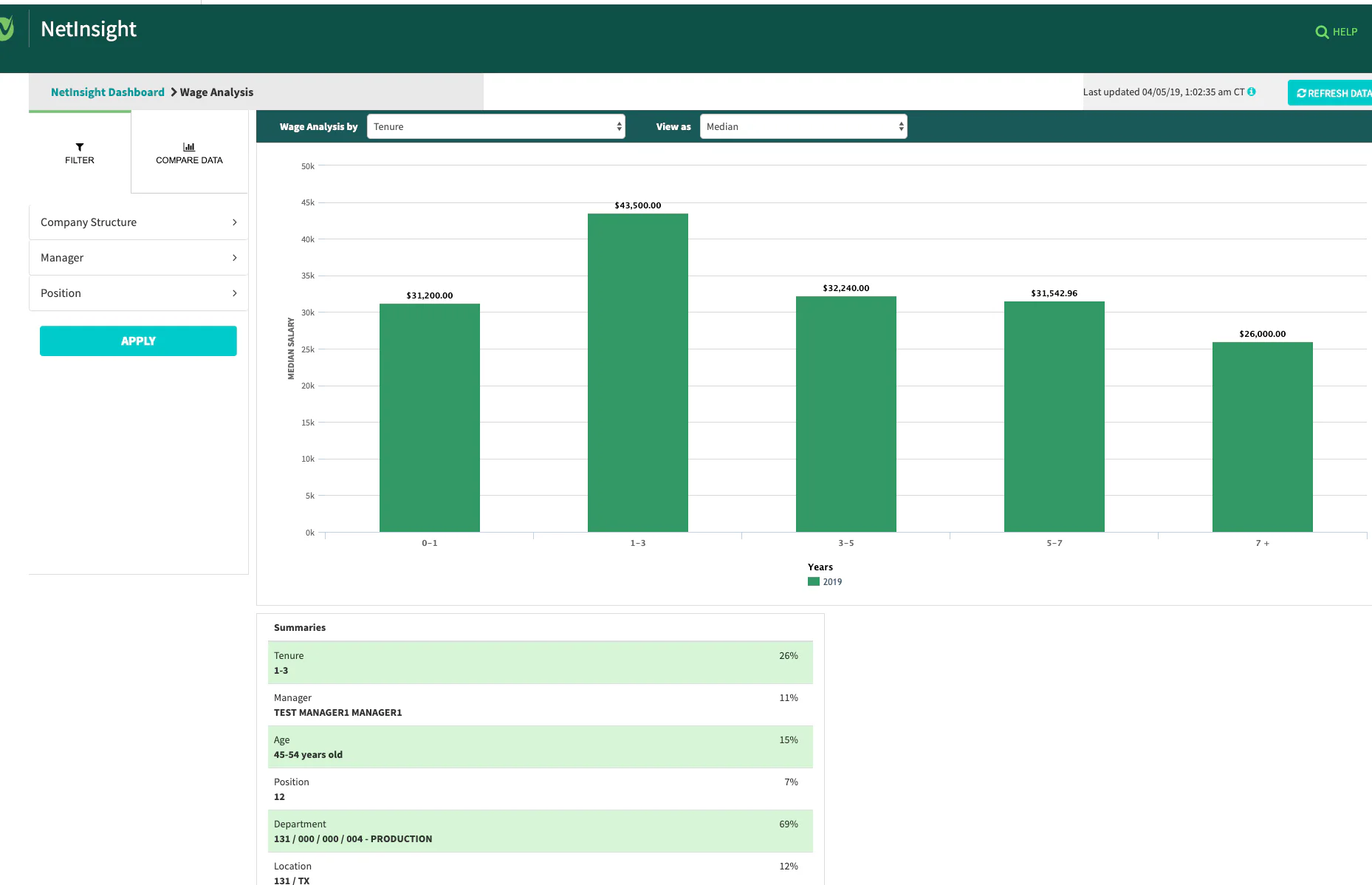Click the Last updated timestamp text
The image size is (1372, 885).
tap(1164, 92)
